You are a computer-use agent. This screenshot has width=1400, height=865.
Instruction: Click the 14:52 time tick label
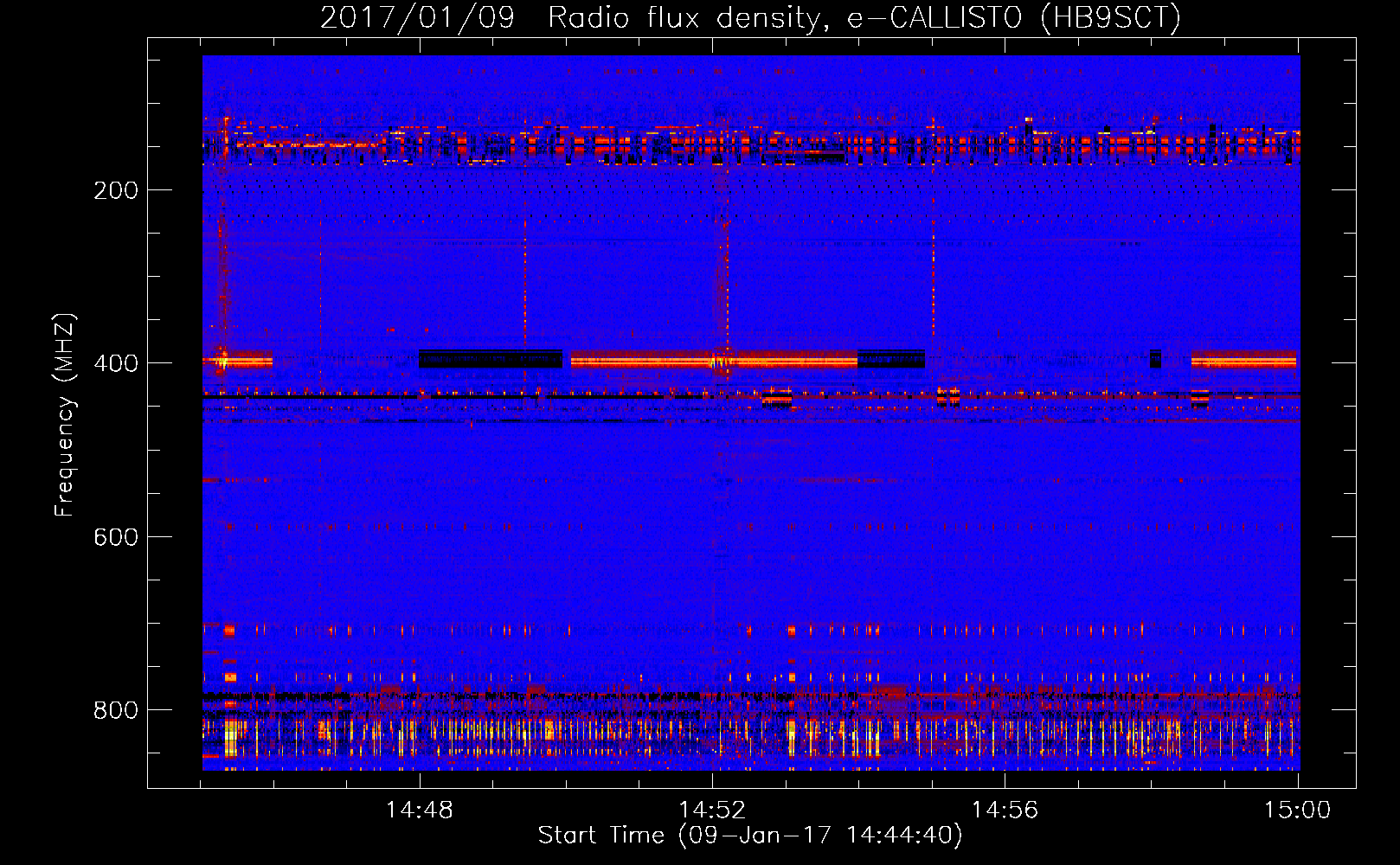point(712,811)
